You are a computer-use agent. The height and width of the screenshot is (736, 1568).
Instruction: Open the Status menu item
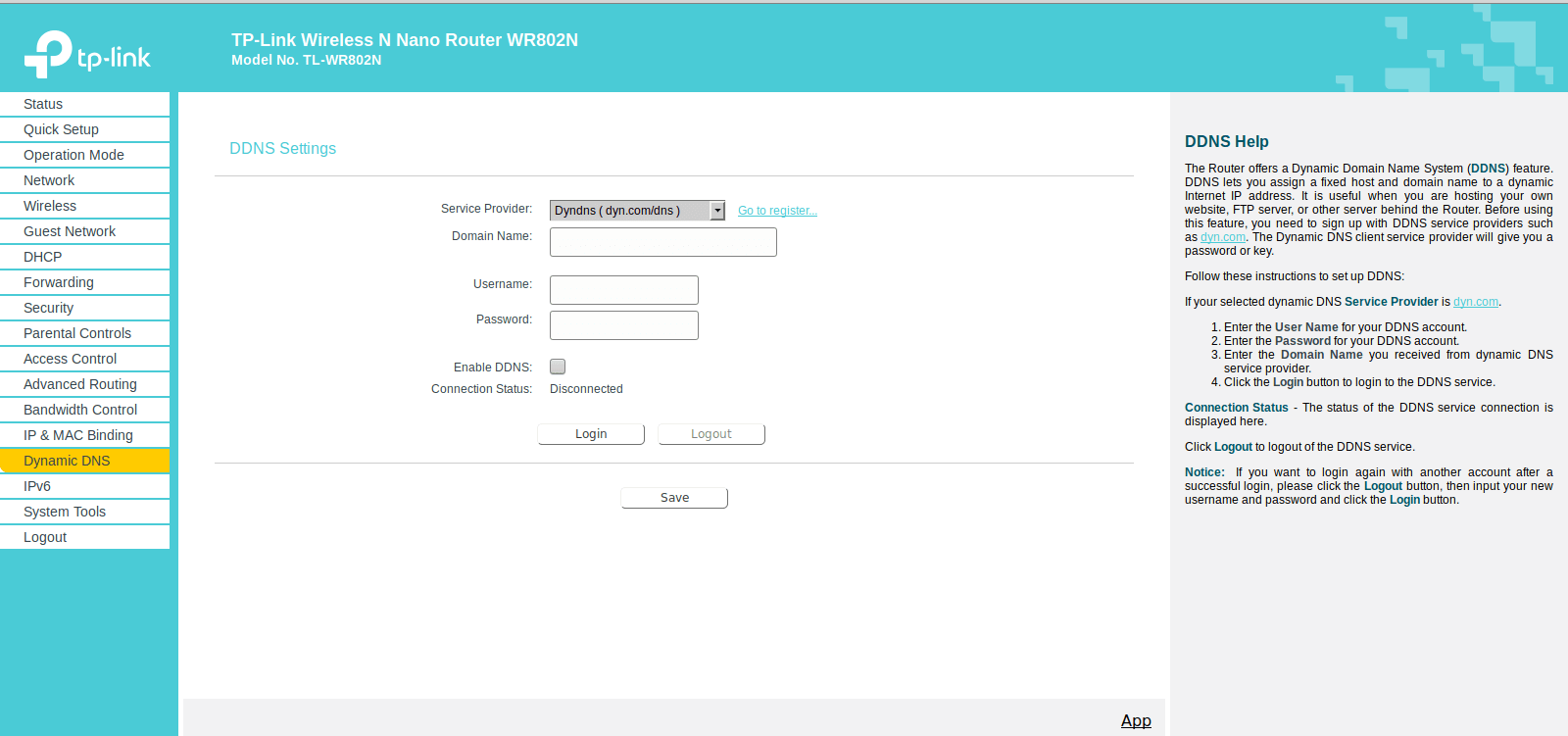pyautogui.click(x=84, y=104)
